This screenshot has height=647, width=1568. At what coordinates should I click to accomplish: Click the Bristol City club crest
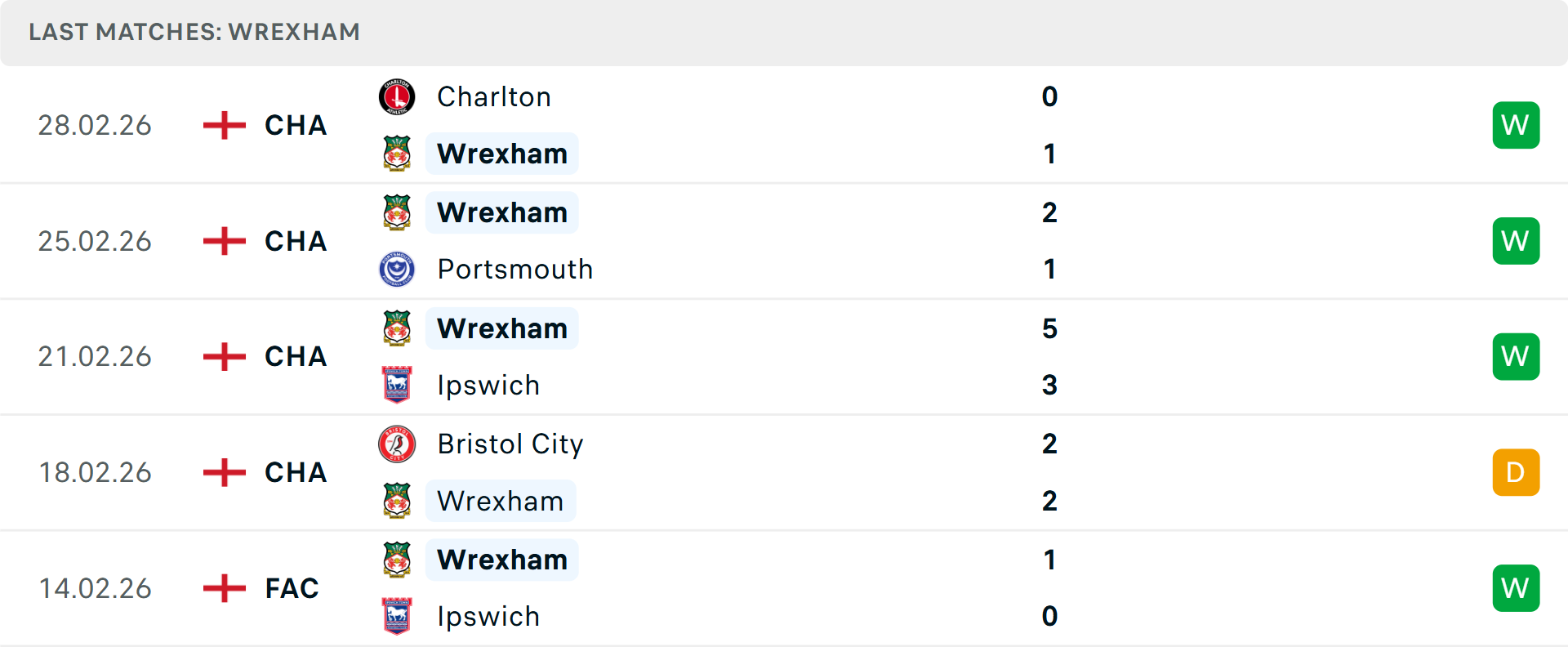397,444
